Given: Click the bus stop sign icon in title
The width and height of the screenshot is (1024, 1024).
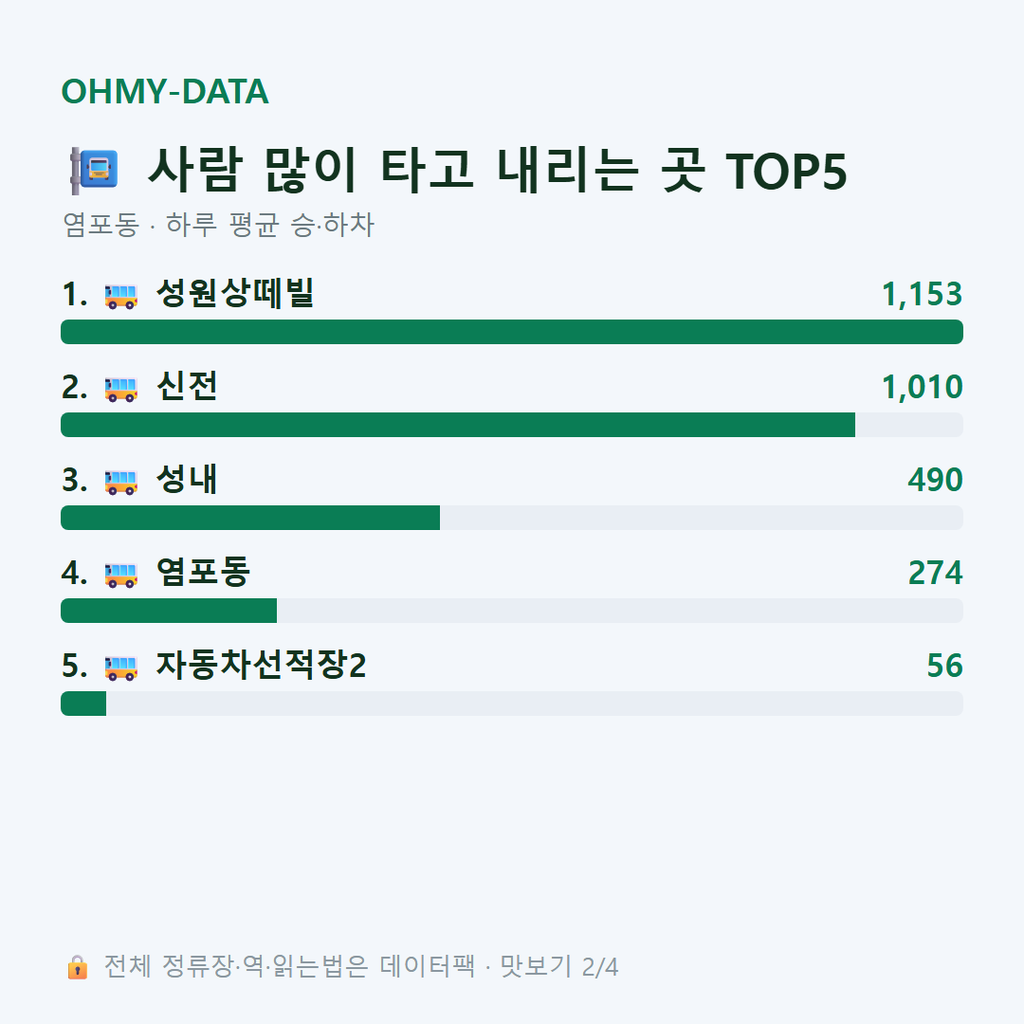Looking at the screenshot, I should 94,171.
